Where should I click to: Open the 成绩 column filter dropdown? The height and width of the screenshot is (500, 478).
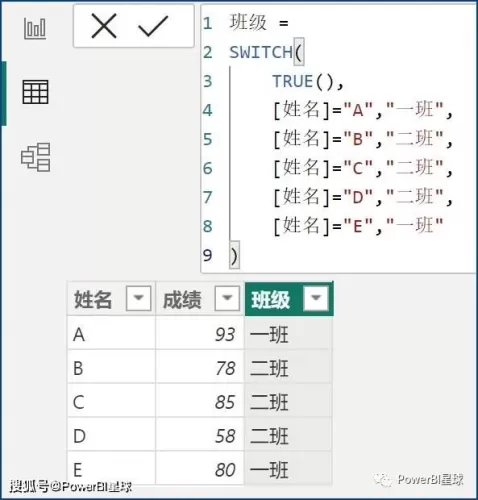pyautogui.click(x=227, y=298)
